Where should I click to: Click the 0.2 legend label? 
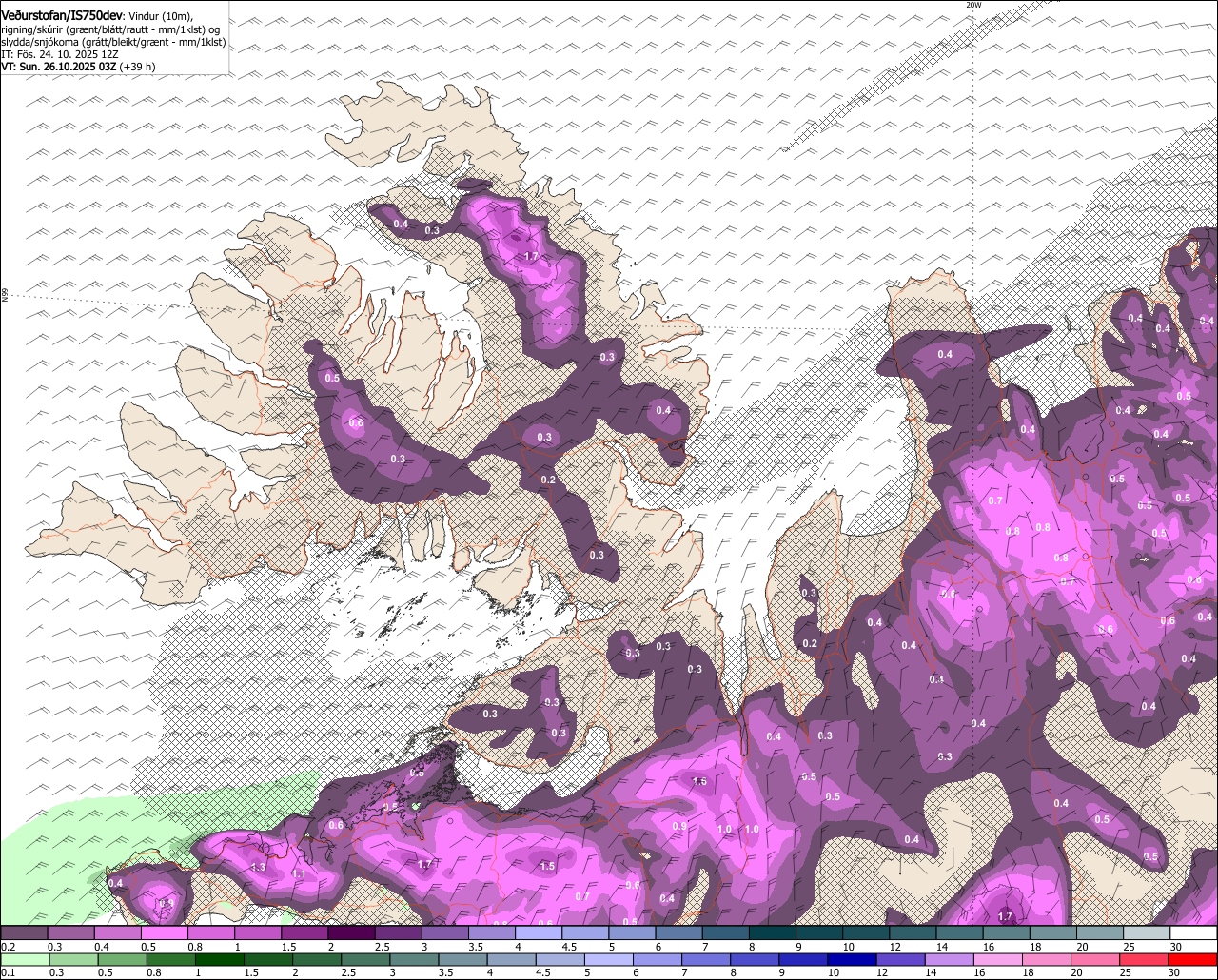point(8,947)
